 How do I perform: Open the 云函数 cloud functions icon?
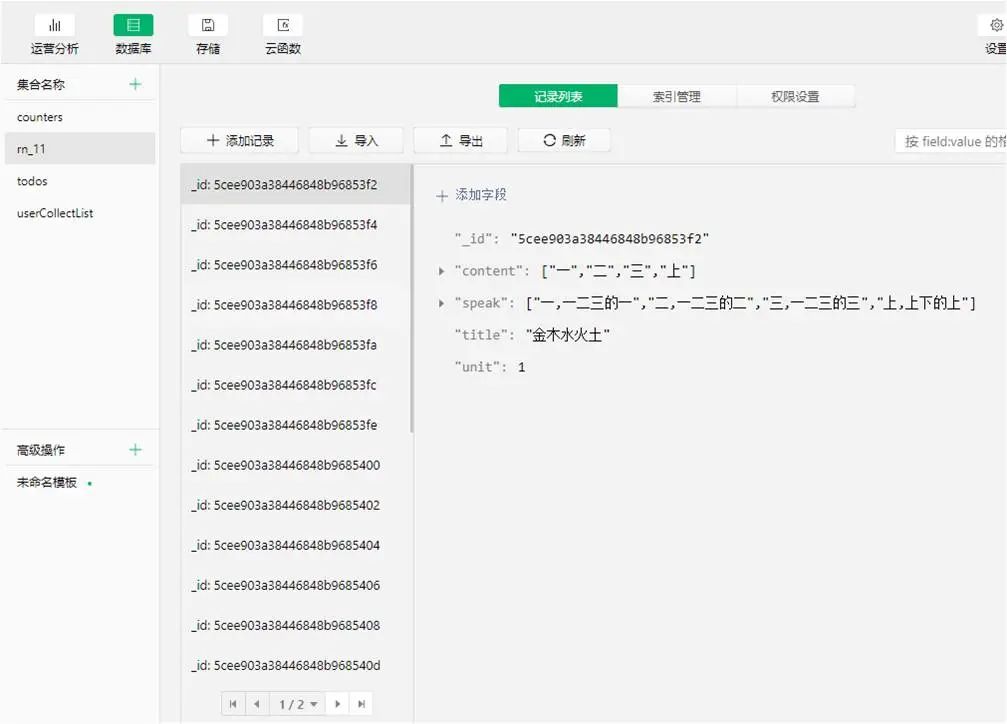[x=283, y=26]
